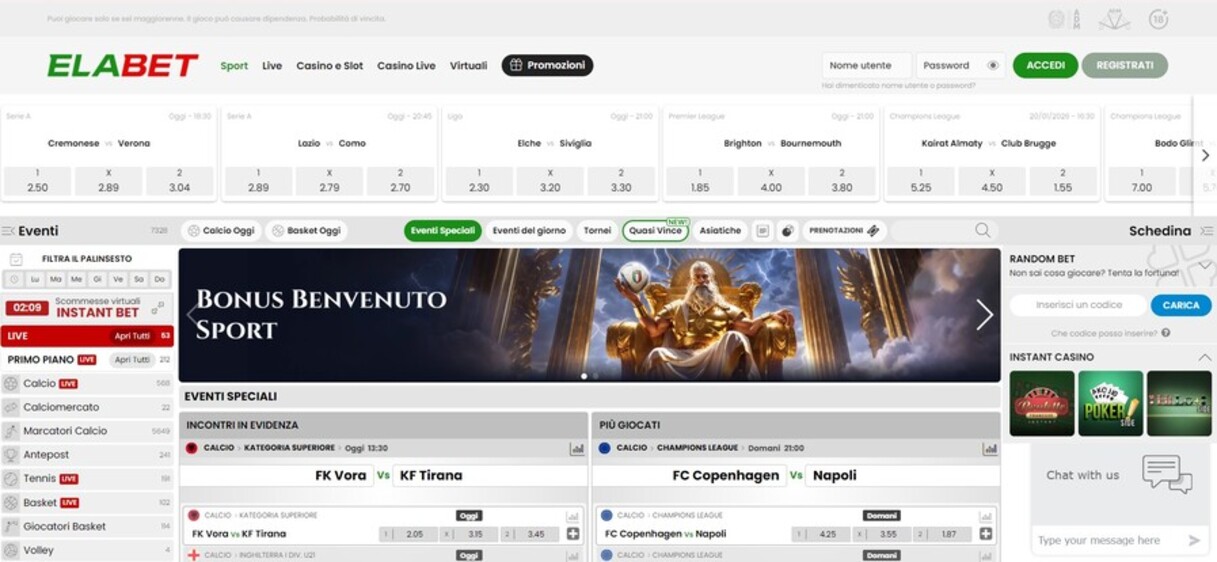
Task: Select Eventi del giorno tab
Action: (530, 231)
